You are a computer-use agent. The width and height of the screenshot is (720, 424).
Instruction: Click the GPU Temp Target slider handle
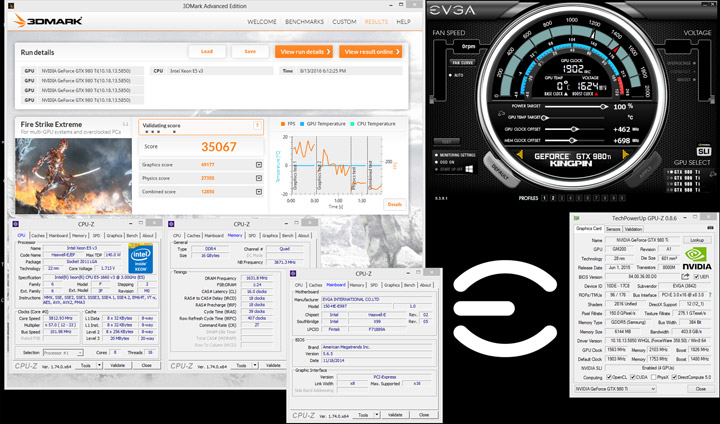(x=545, y=118)
